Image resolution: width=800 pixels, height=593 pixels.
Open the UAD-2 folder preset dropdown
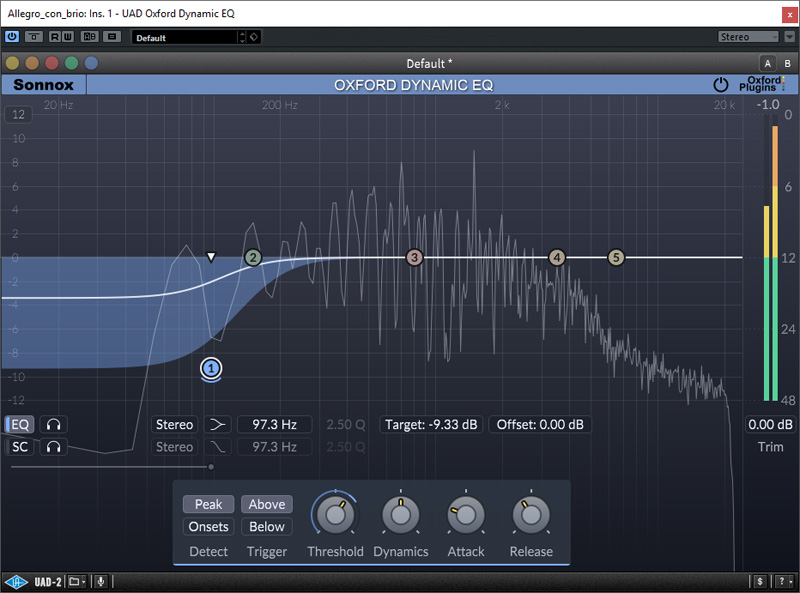(x=78, y=581)
